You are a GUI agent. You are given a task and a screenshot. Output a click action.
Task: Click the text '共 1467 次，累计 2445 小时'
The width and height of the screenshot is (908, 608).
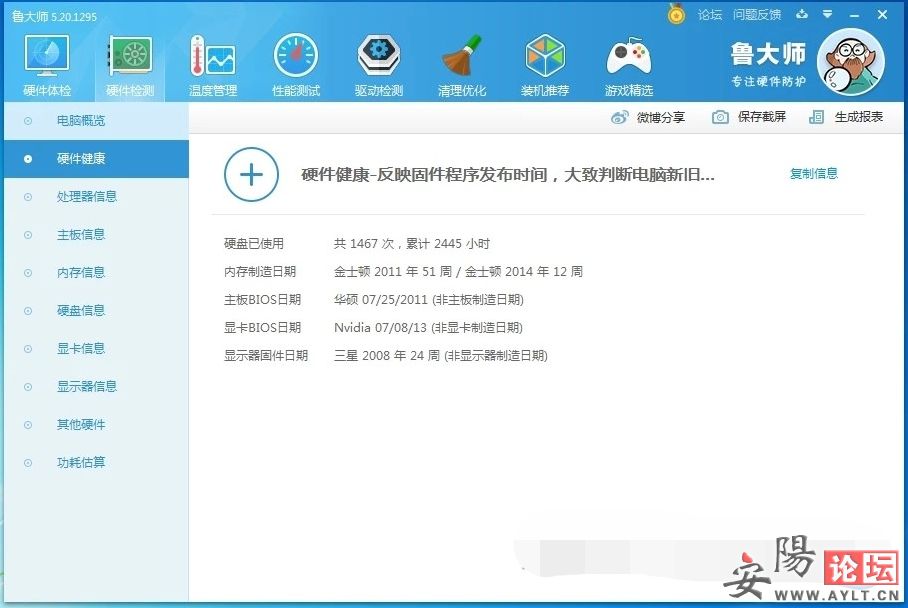click(412, 244)
